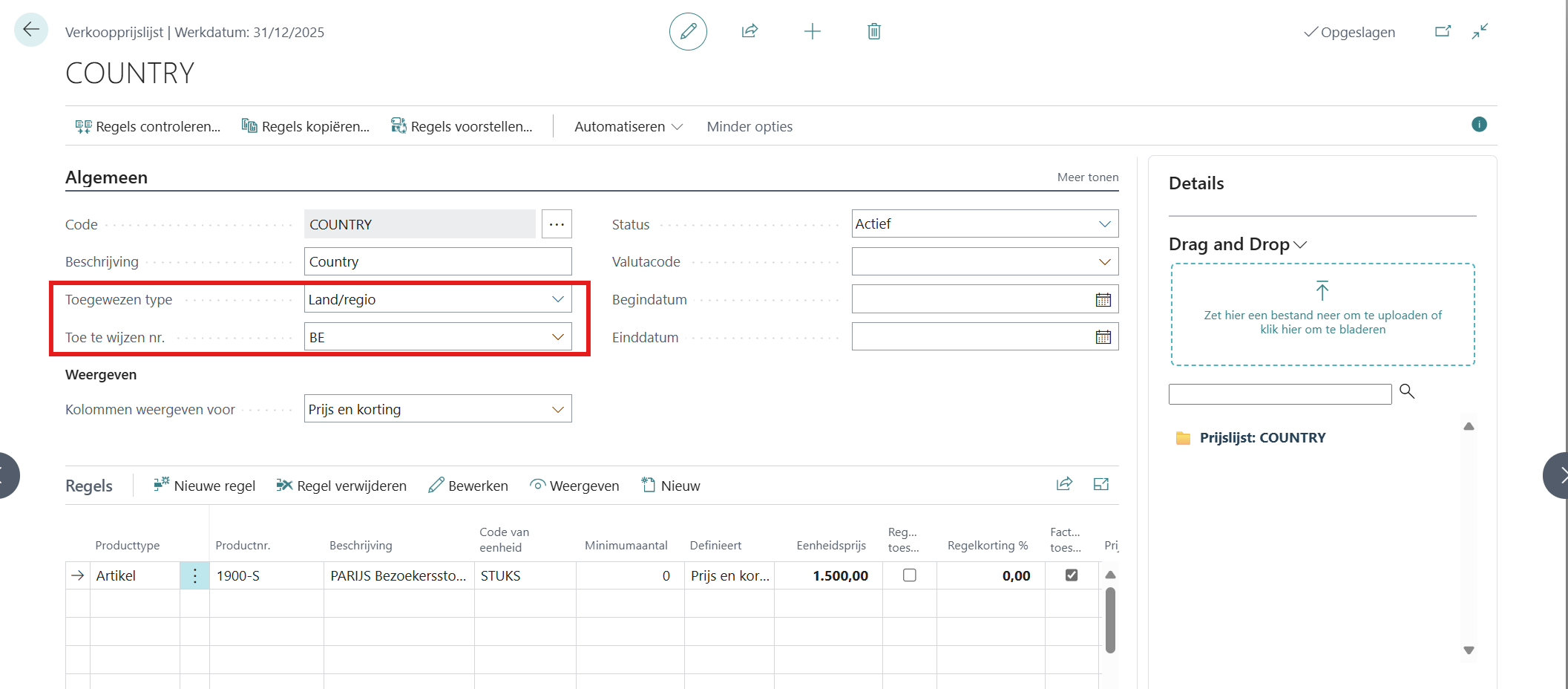Open page in new window icon
1568x689 pixels.
pyautogui.click(x=1443, y=31)
